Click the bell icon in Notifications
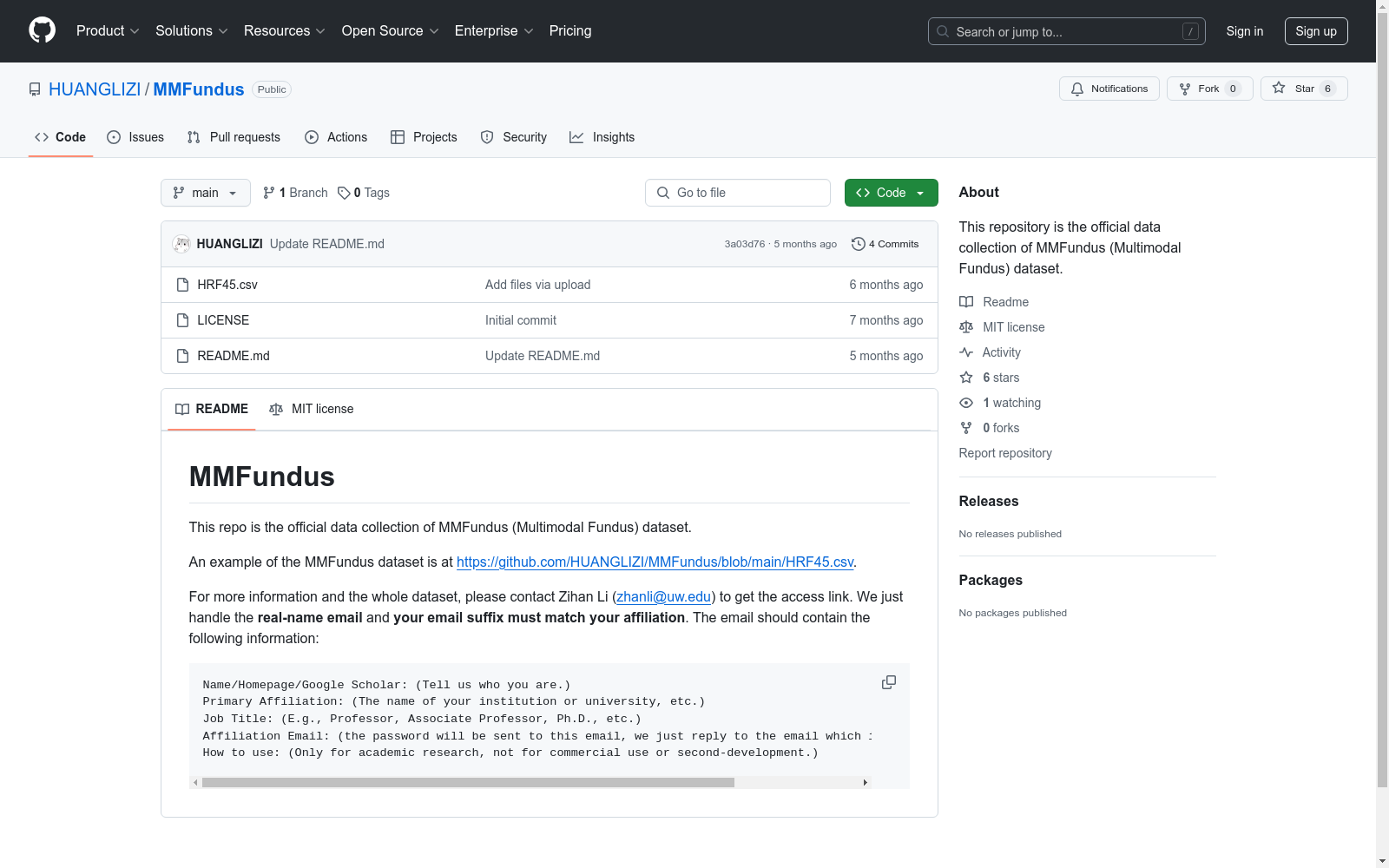Image resolution: width=1389 pixels, height=868 pixels. pos(1077,89)
